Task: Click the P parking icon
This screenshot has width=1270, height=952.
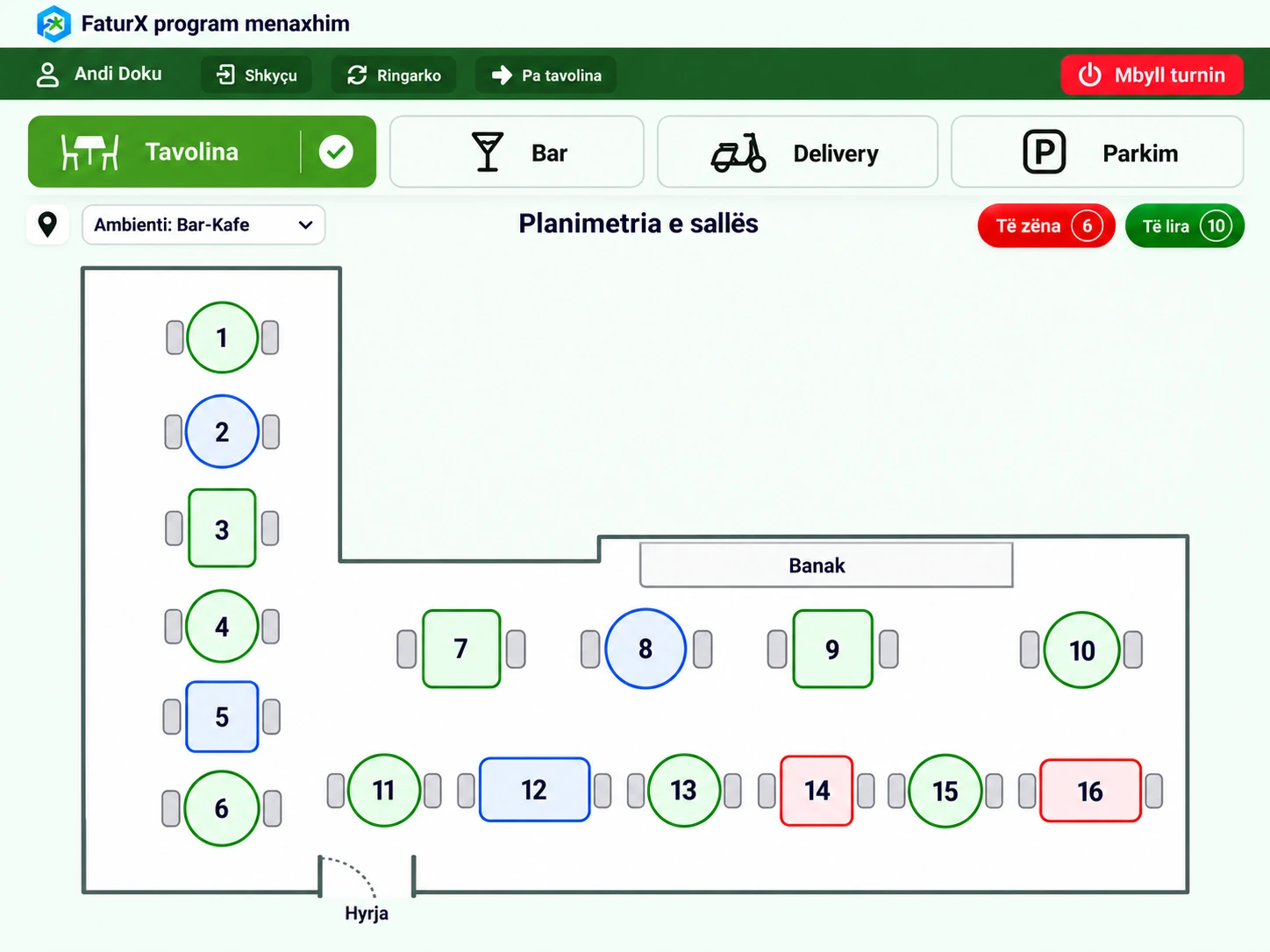Action: 1045,152
